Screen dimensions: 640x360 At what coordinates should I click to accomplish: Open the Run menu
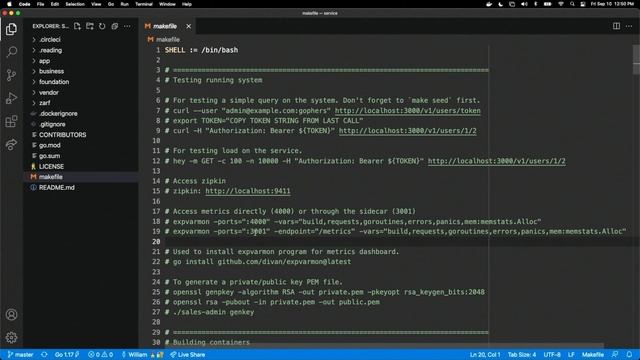tap(124, 4)
